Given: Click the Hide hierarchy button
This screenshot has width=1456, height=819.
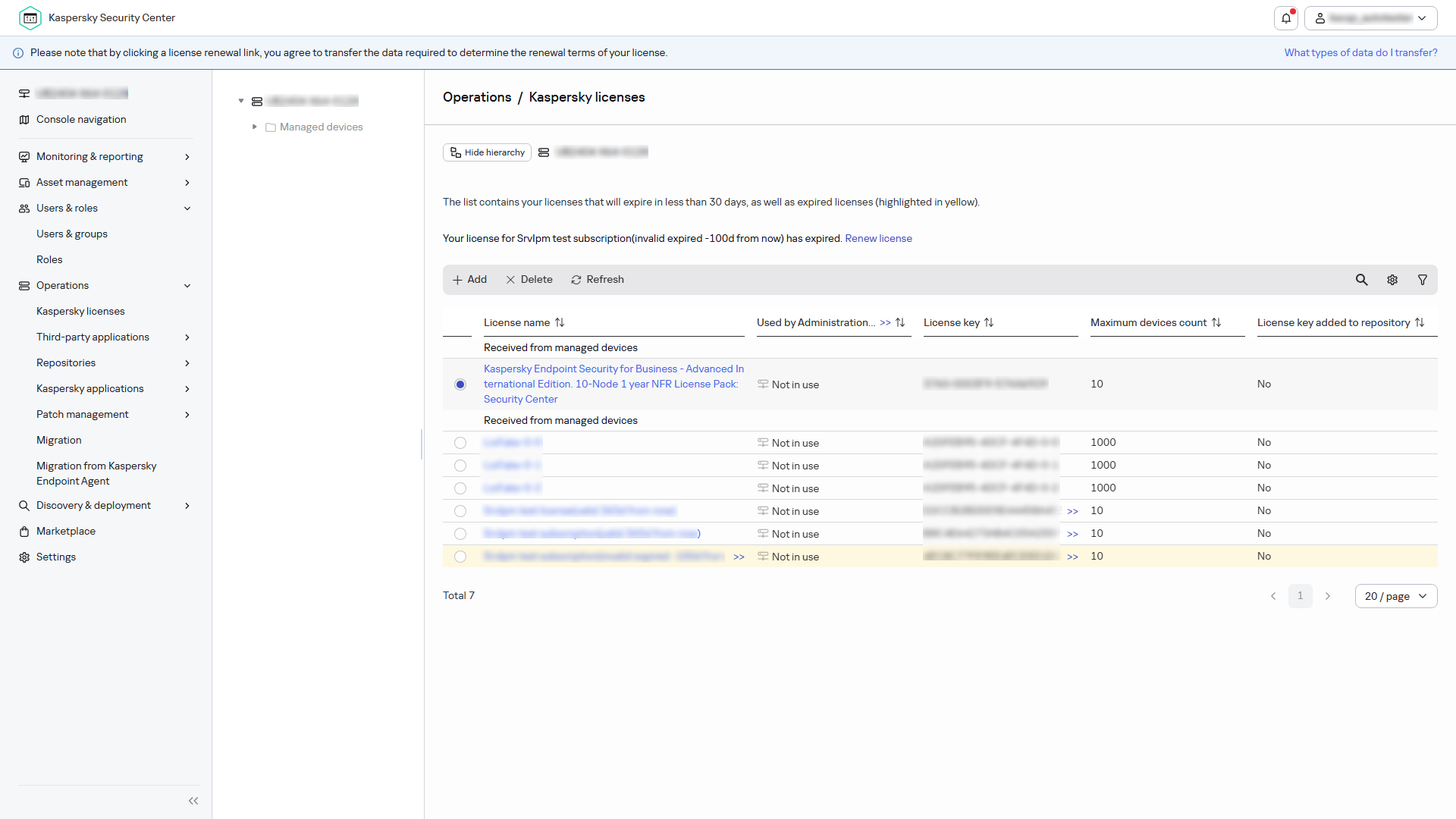Looking at the screenshot, I should [x=487, y=152].
